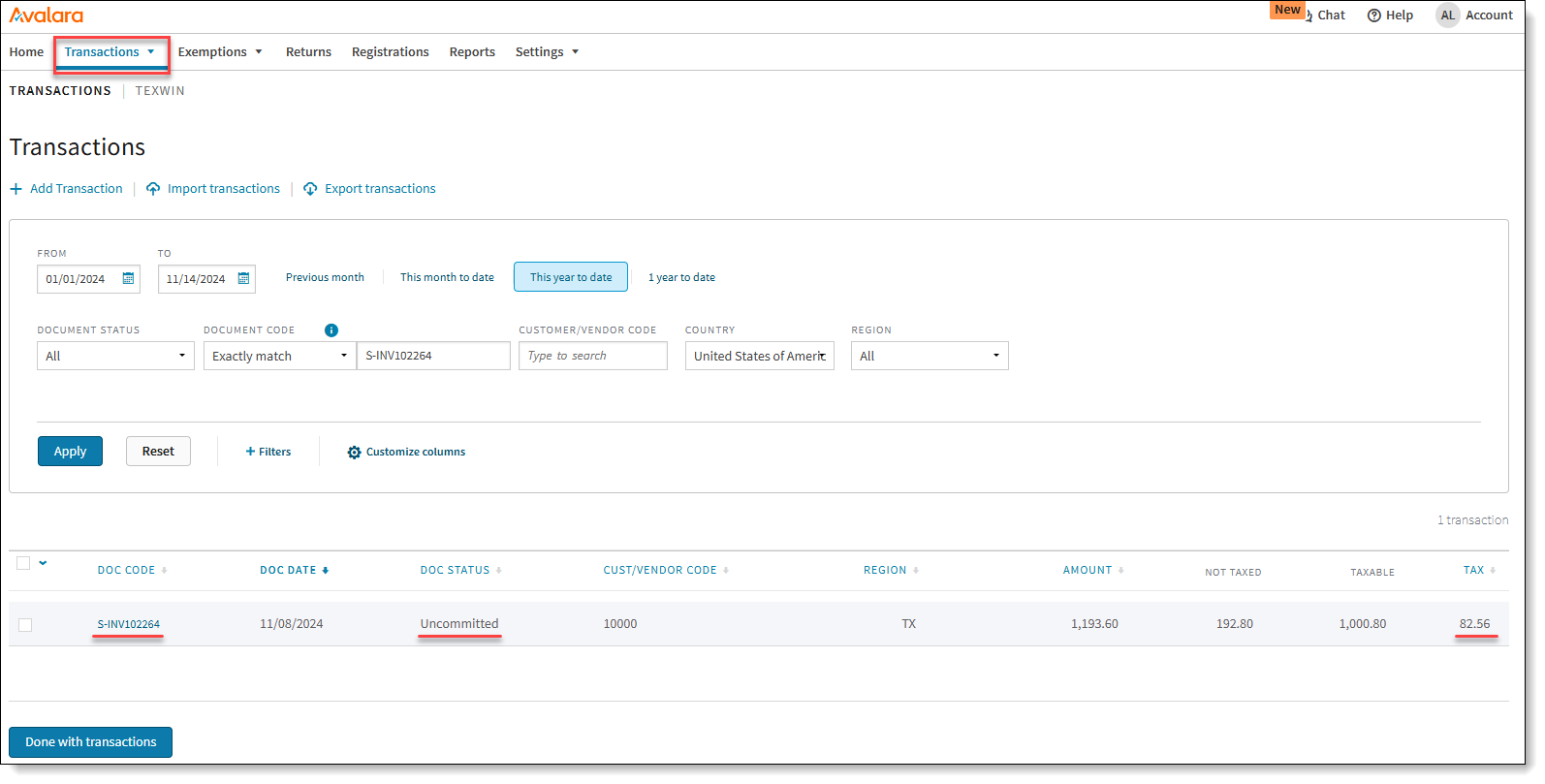1545x784 pixels.
Task: Open the FROM date calendar picker
Action: [128, 279]
